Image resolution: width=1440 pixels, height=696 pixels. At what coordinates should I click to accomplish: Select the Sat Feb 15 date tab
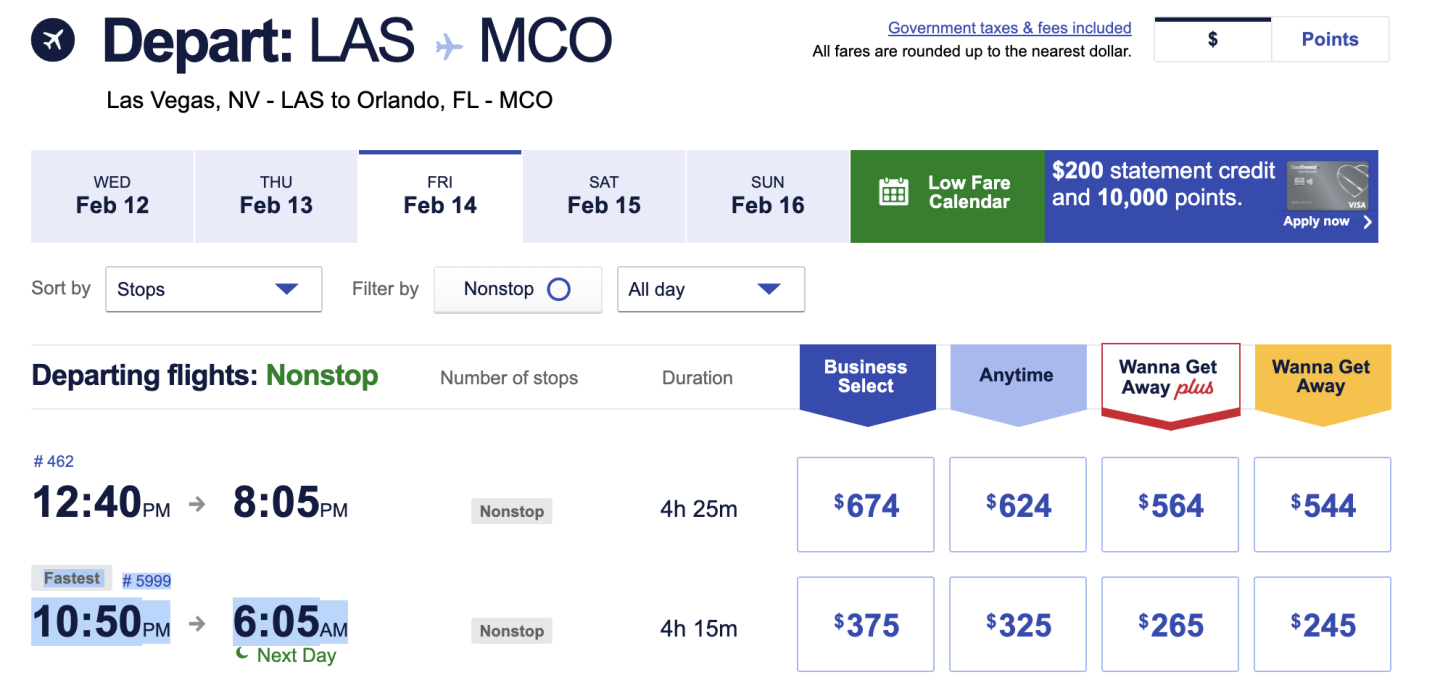point(604,196)
